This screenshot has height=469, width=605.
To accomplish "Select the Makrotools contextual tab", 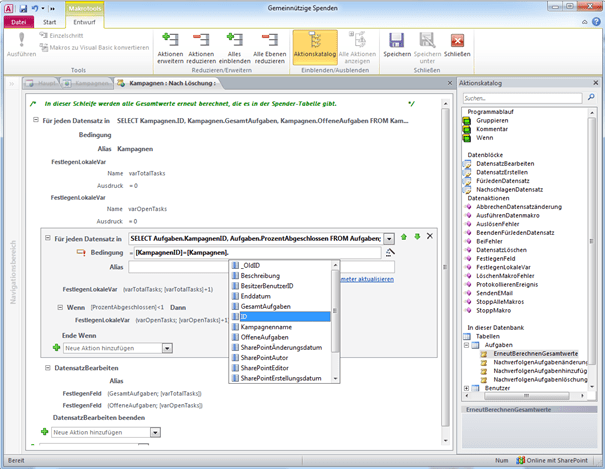I will coord(85,8).
